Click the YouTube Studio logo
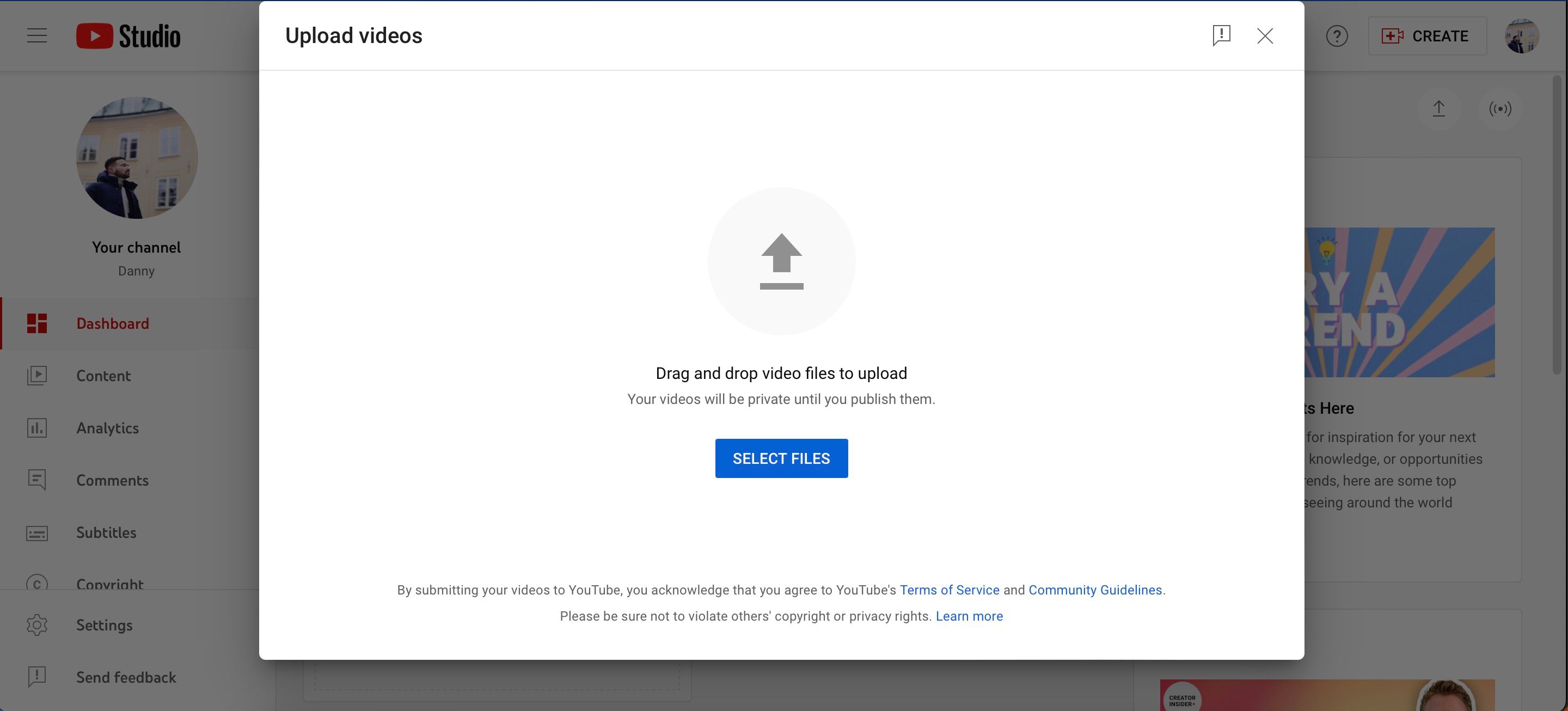This screenshot has height=711, width=1568. pos(127,35)
